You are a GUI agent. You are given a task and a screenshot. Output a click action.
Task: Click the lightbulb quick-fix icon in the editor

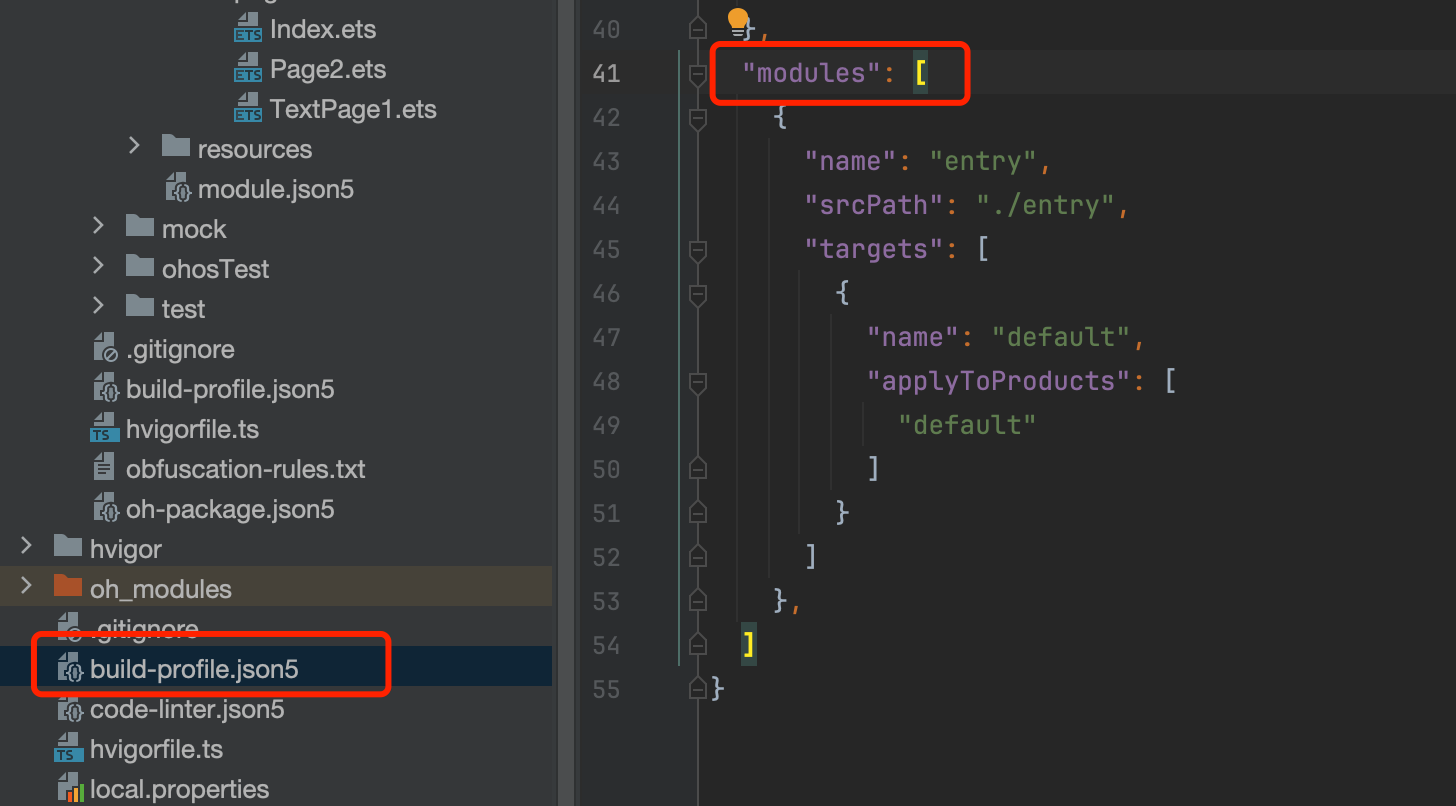coord(738,20)
